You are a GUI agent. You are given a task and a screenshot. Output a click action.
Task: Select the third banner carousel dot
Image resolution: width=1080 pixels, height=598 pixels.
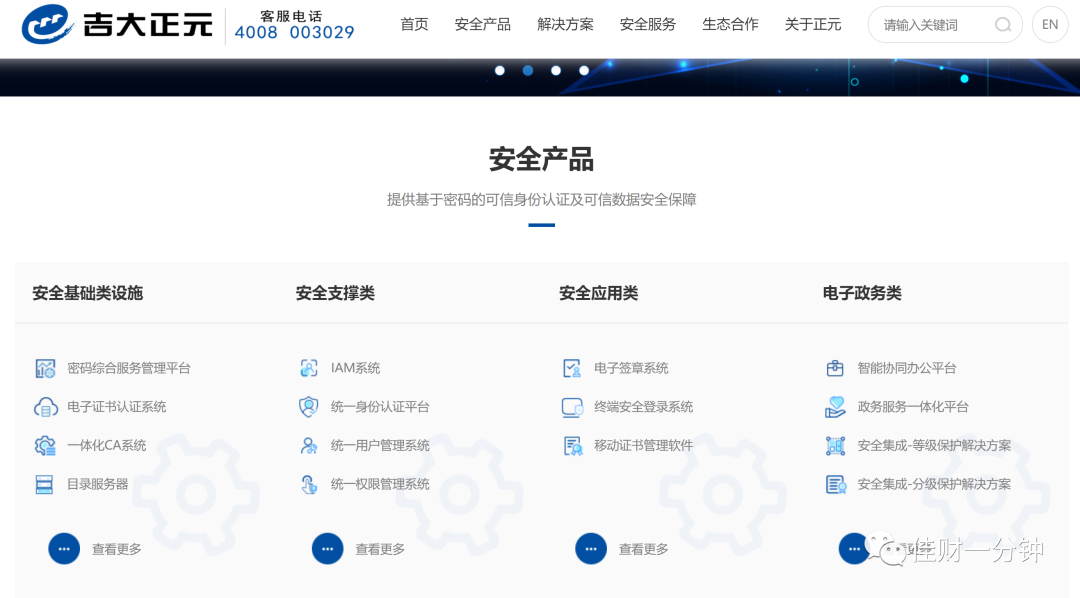click(x=556, y=70)
